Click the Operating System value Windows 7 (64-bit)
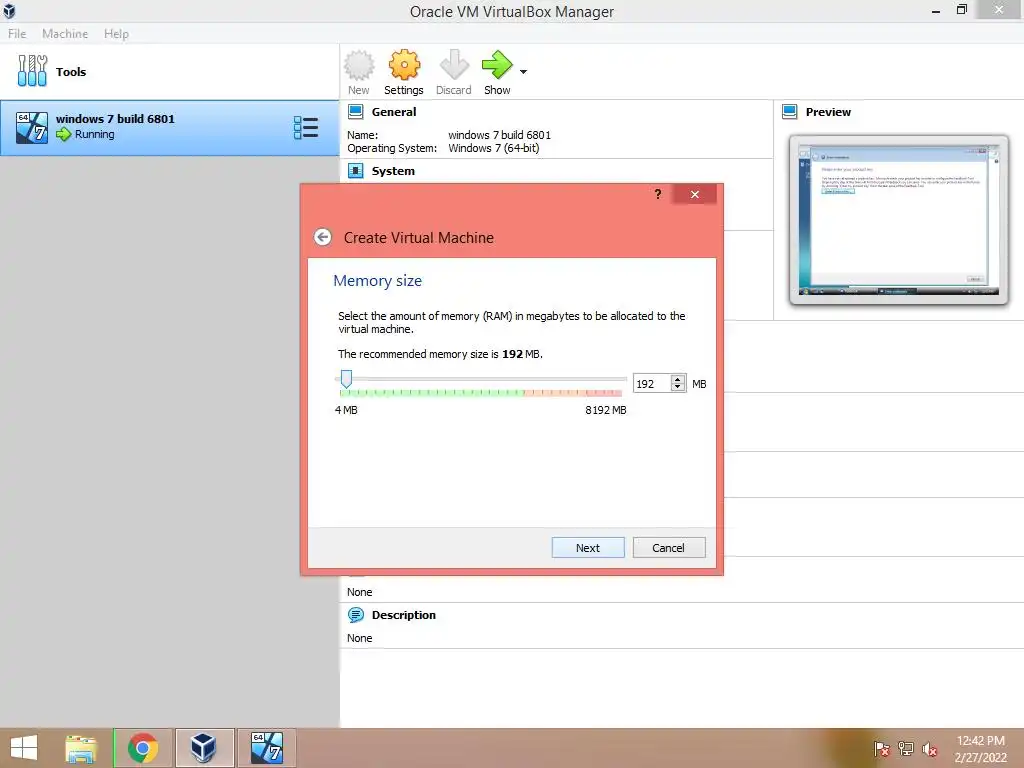 tap(494, 148)
